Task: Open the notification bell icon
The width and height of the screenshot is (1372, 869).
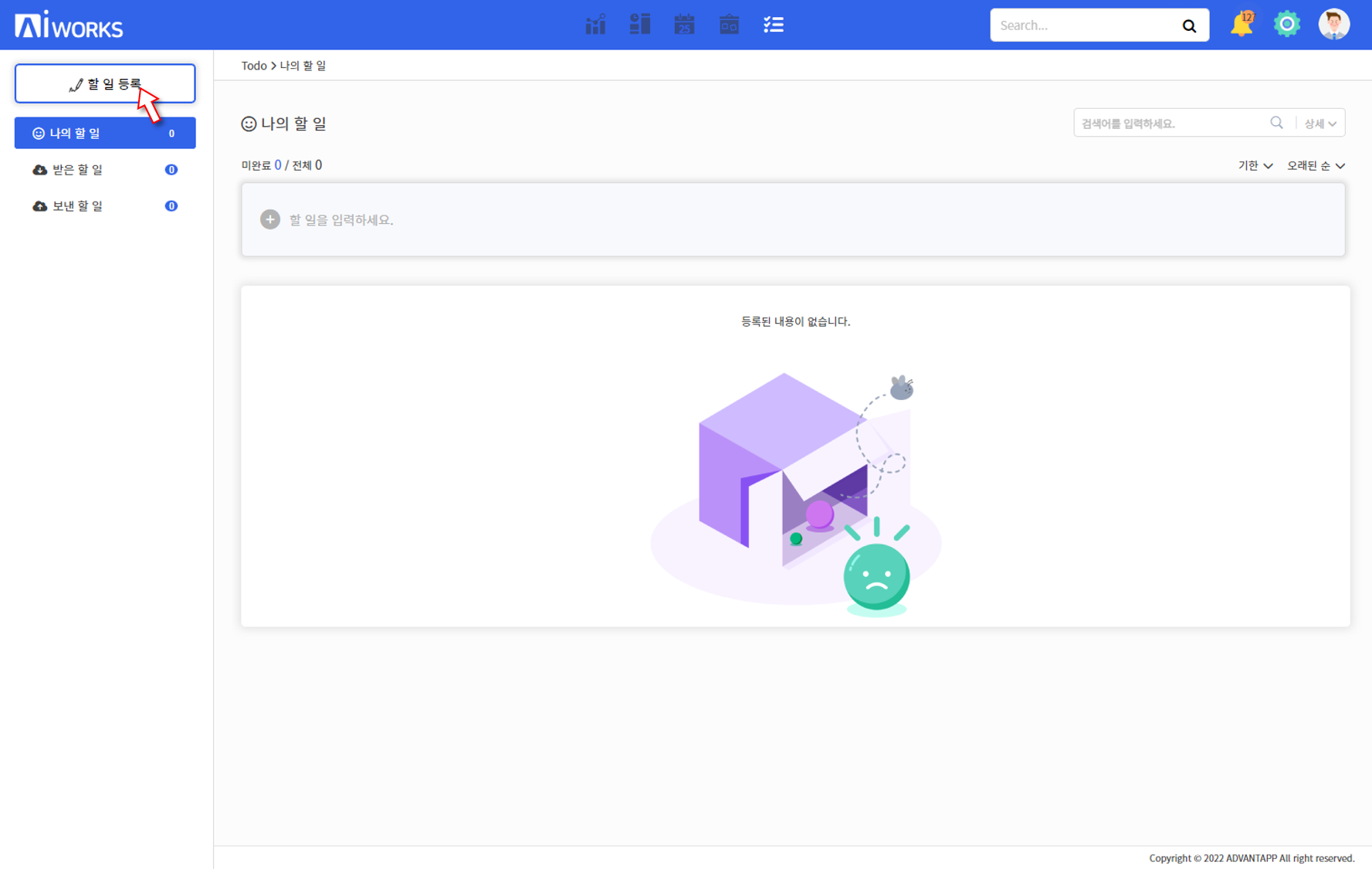Action: (1242, 25)
